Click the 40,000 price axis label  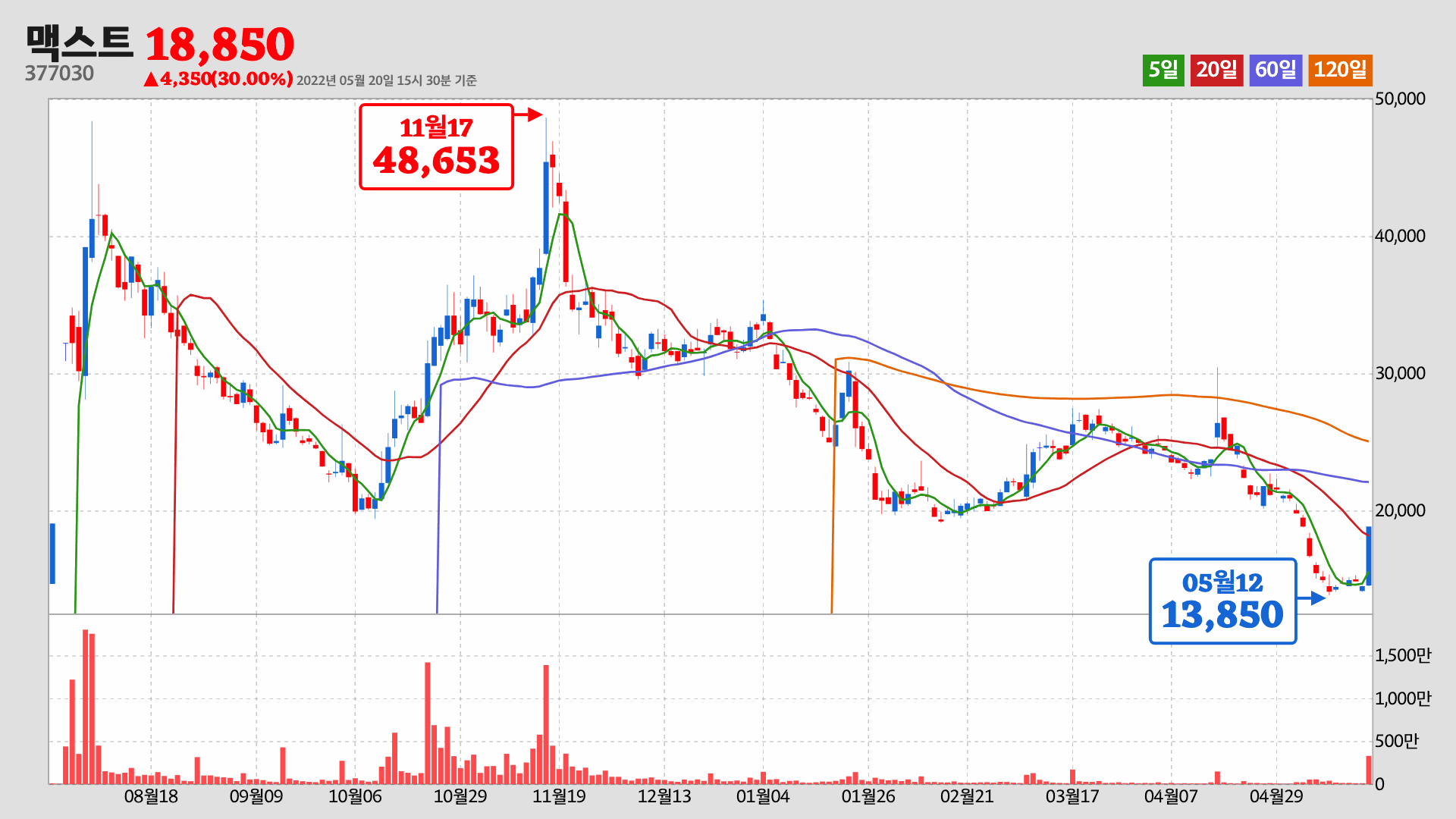point(1400,236)
